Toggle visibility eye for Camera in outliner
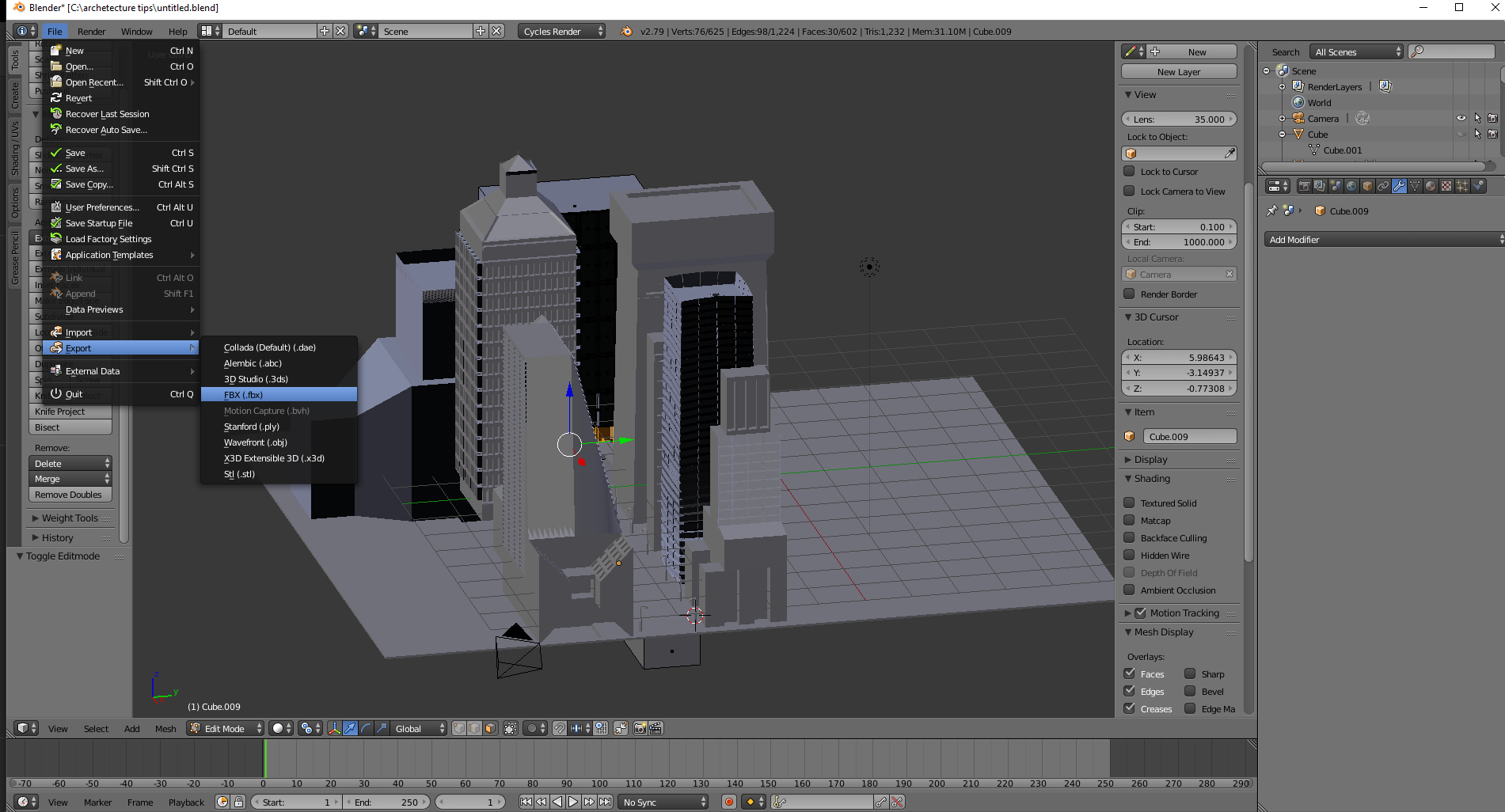Image resolution: width=1505 pixels, height=812 pixels. pyautogui.click(x=1461, y=119)
